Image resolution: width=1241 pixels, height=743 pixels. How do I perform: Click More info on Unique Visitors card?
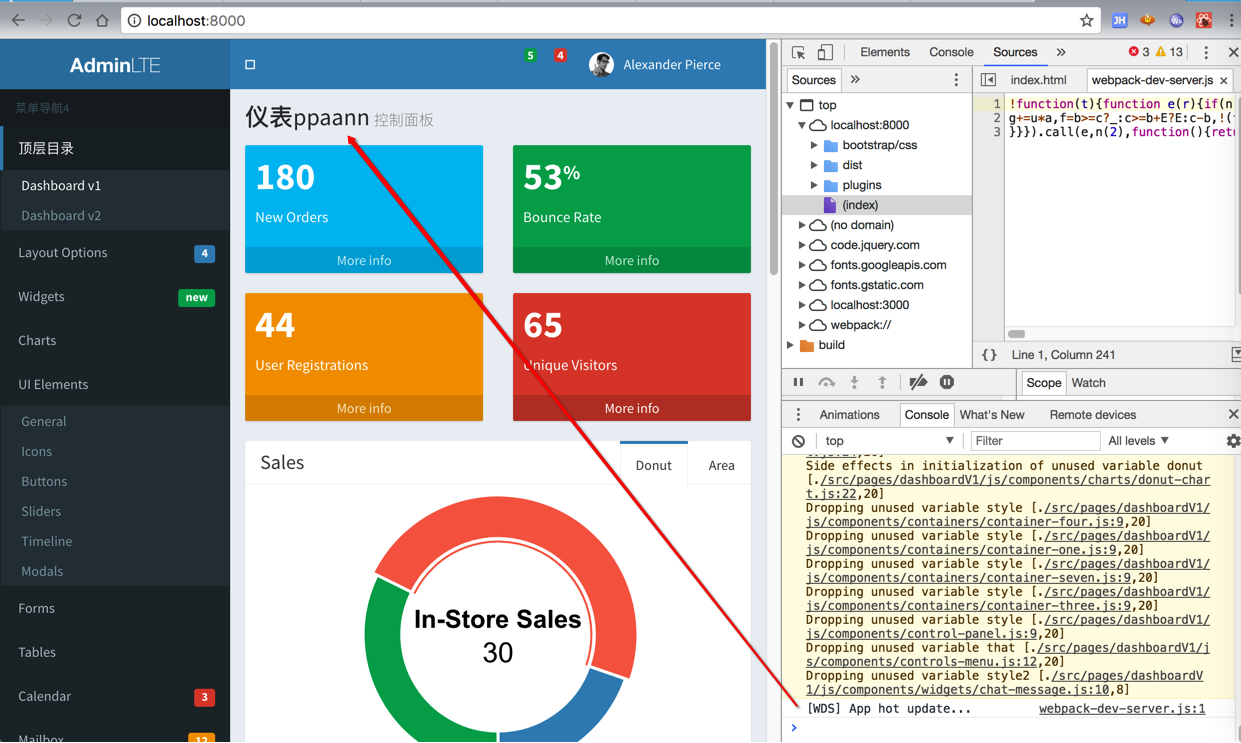(x=631, y=408)
